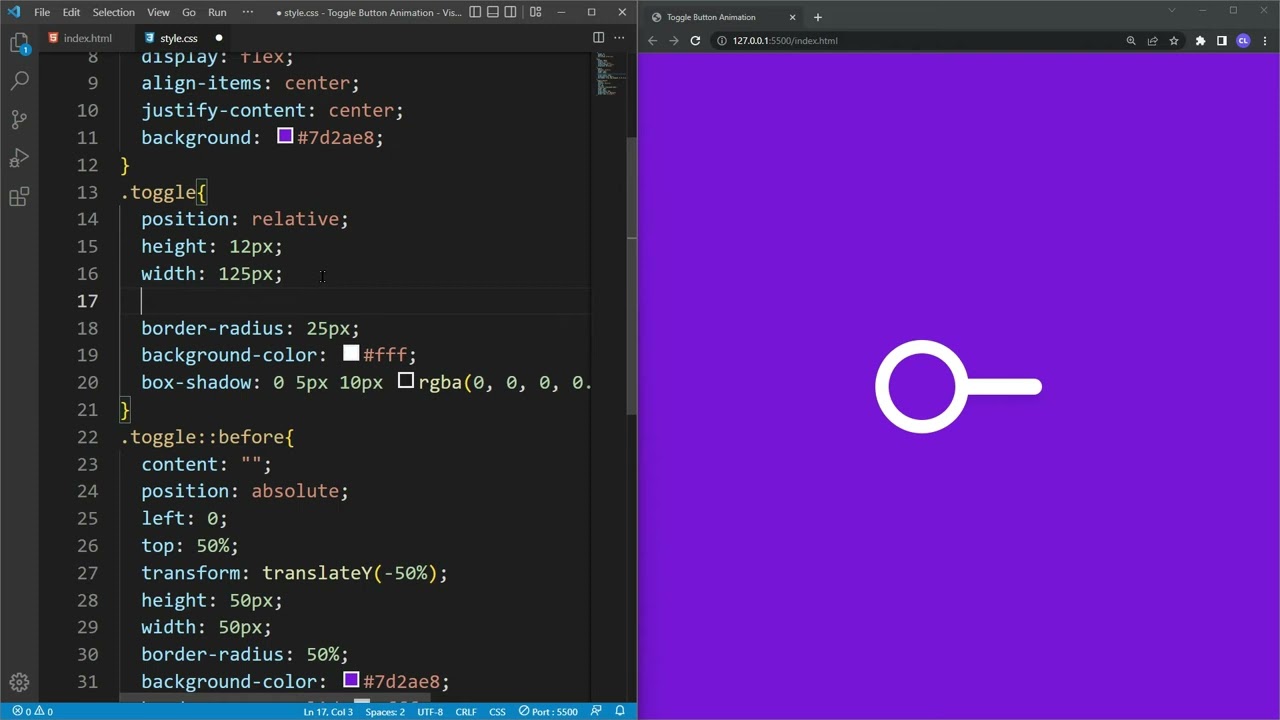Open the Search view in activity bar
1280x720 pixels.
pyautogui.click(x=19, y=81)
